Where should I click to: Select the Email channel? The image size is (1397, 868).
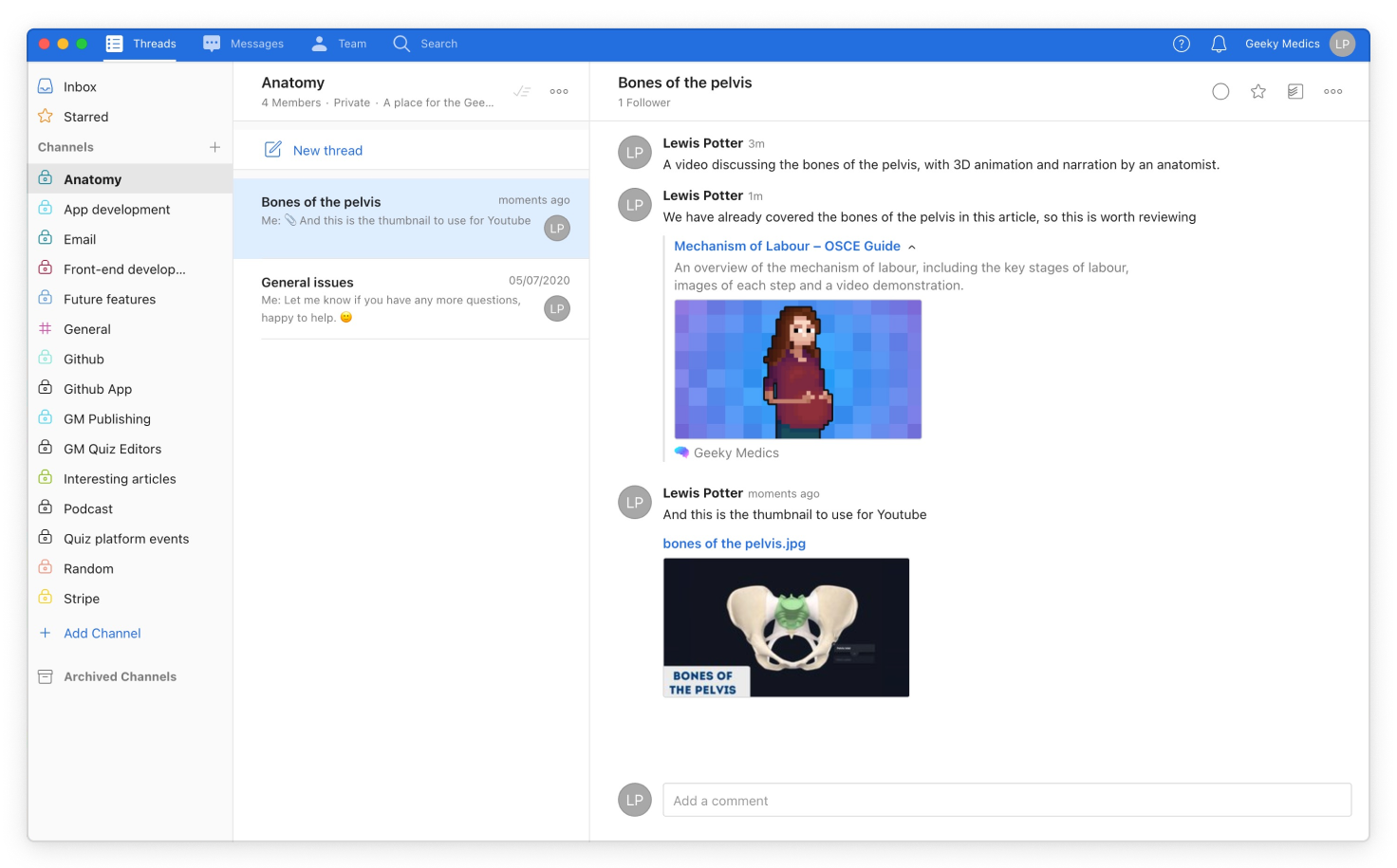coord(130,239)
